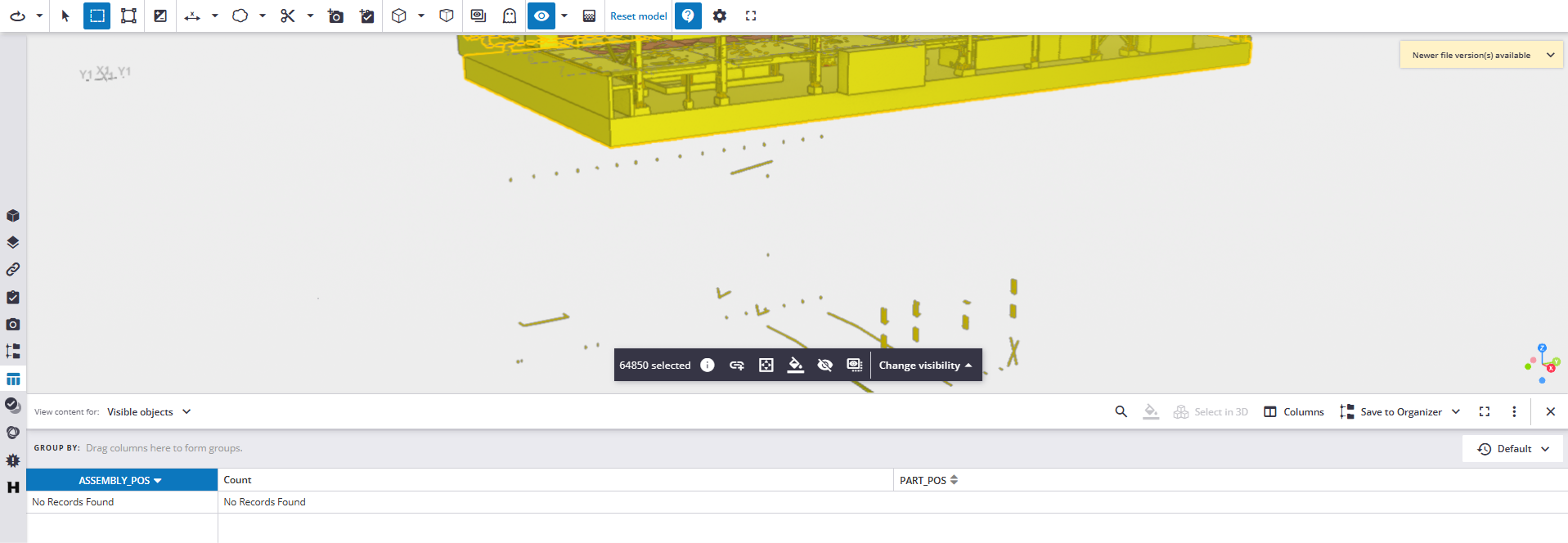This screenshot has width=1568, height=543.
Task: Close the data table panel
Action: 1550,412
